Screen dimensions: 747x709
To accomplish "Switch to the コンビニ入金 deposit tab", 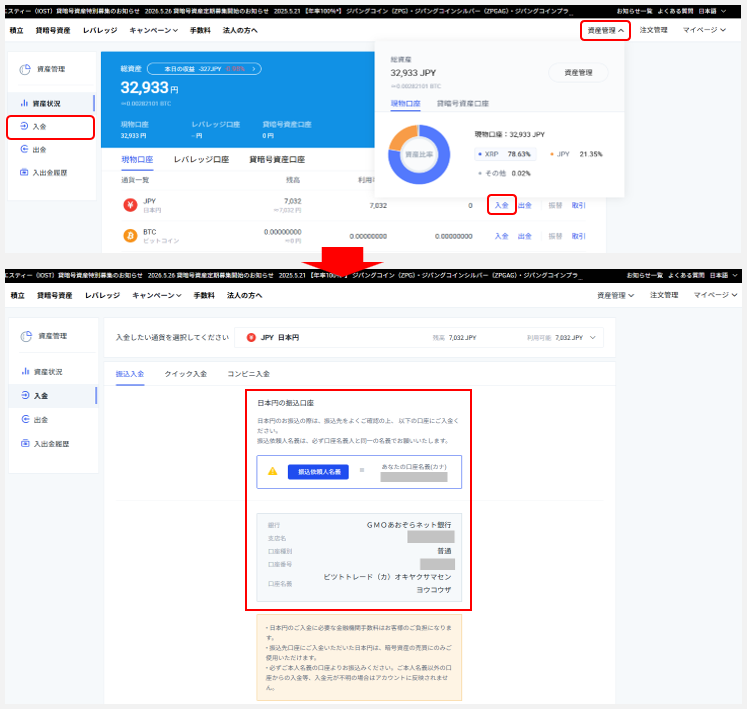I will click(x=249, y=374).
